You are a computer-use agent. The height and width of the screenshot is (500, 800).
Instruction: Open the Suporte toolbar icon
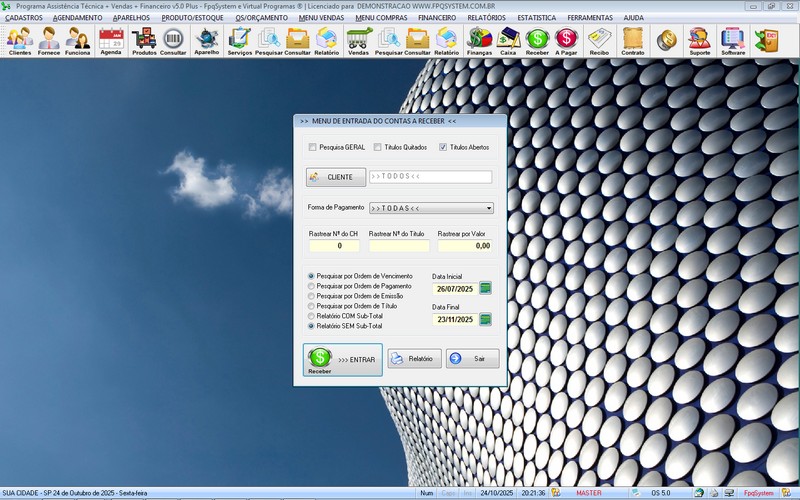point(699,41)
